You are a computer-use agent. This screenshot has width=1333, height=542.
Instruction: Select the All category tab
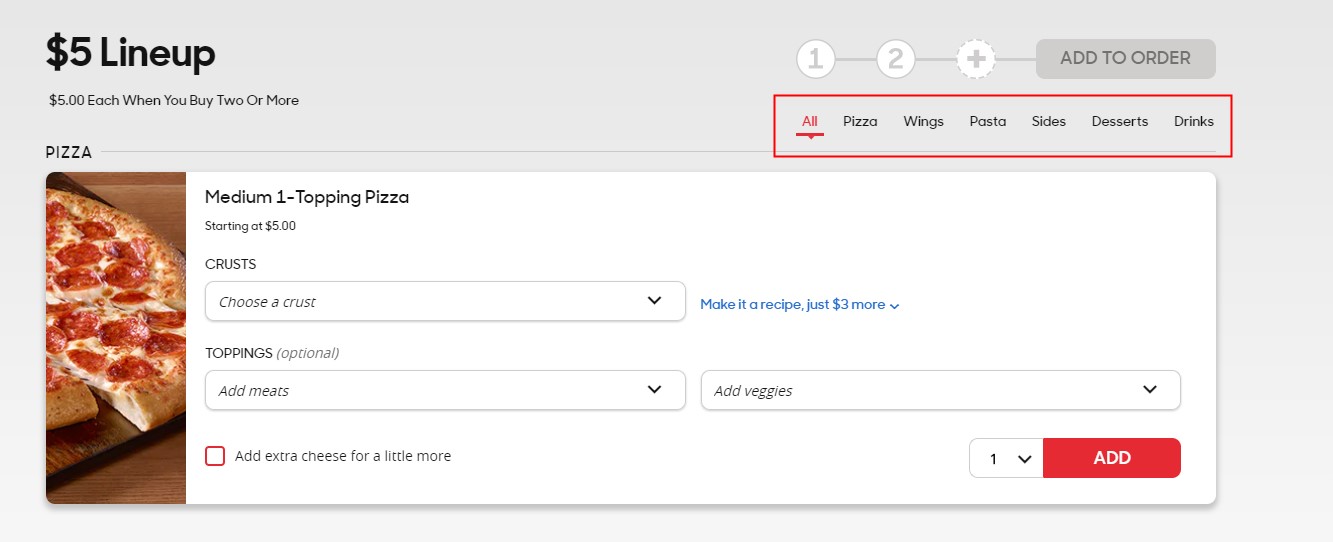pos(810,122)
